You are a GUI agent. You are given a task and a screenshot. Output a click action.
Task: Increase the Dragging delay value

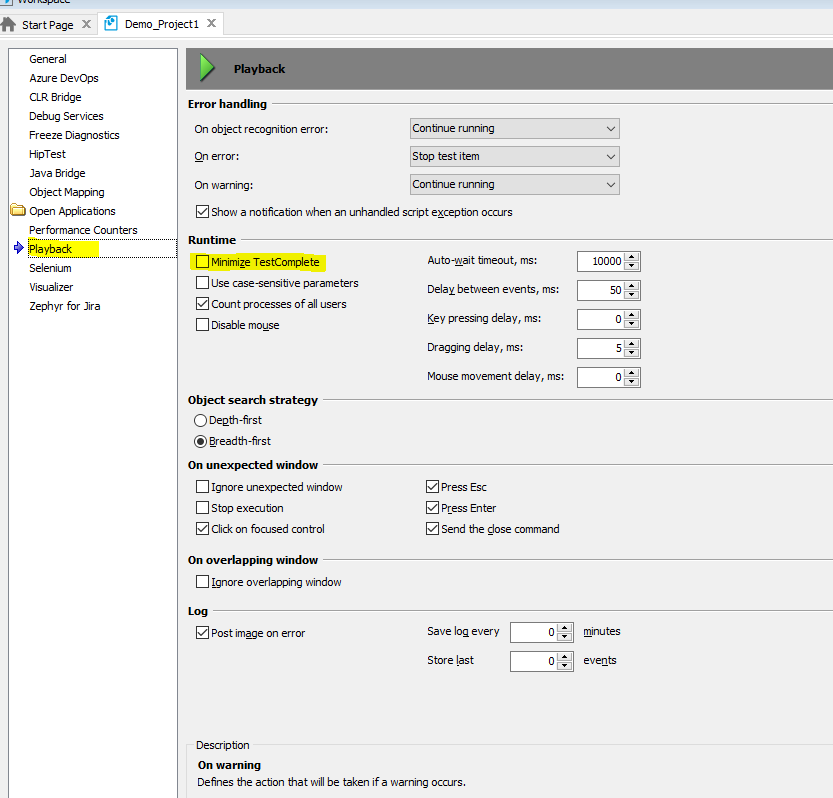click(x=632, y=343)
